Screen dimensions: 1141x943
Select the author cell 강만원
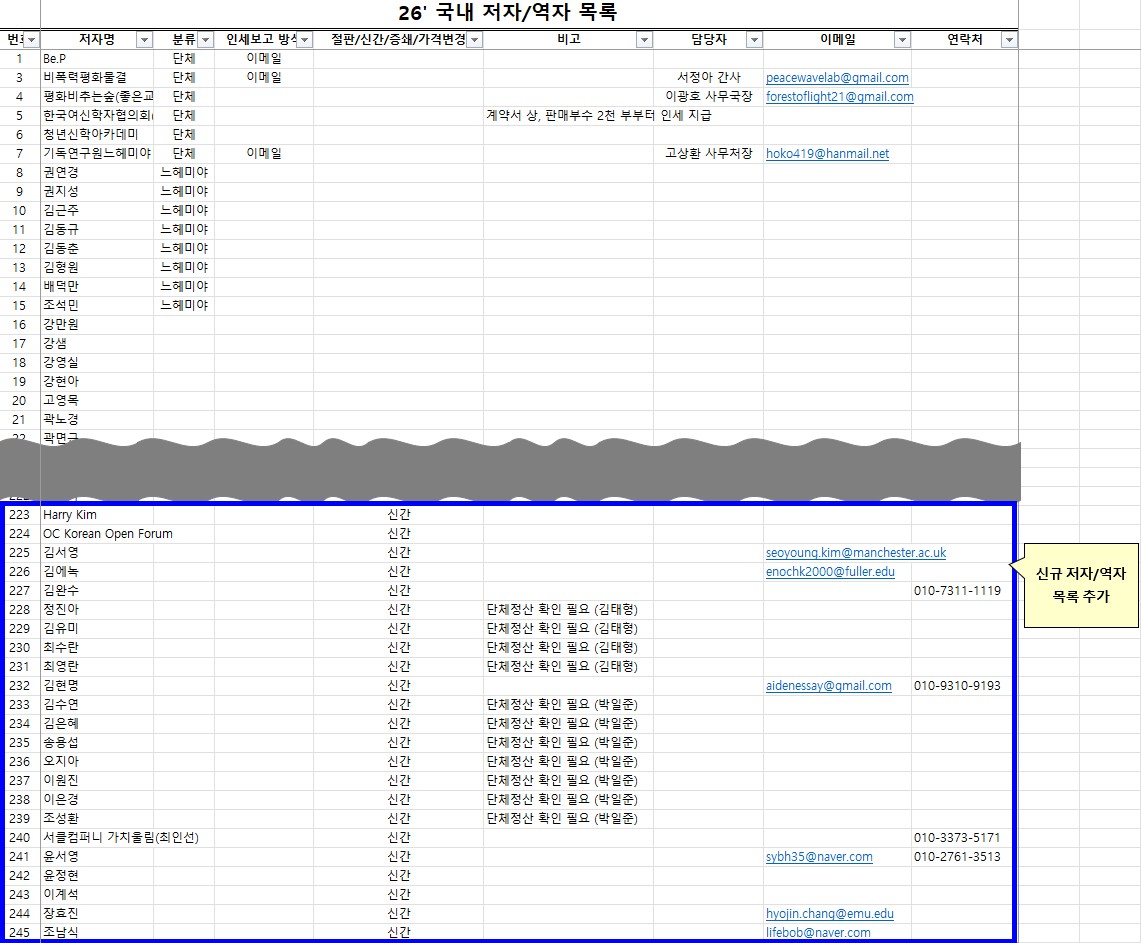click(97, 325)
